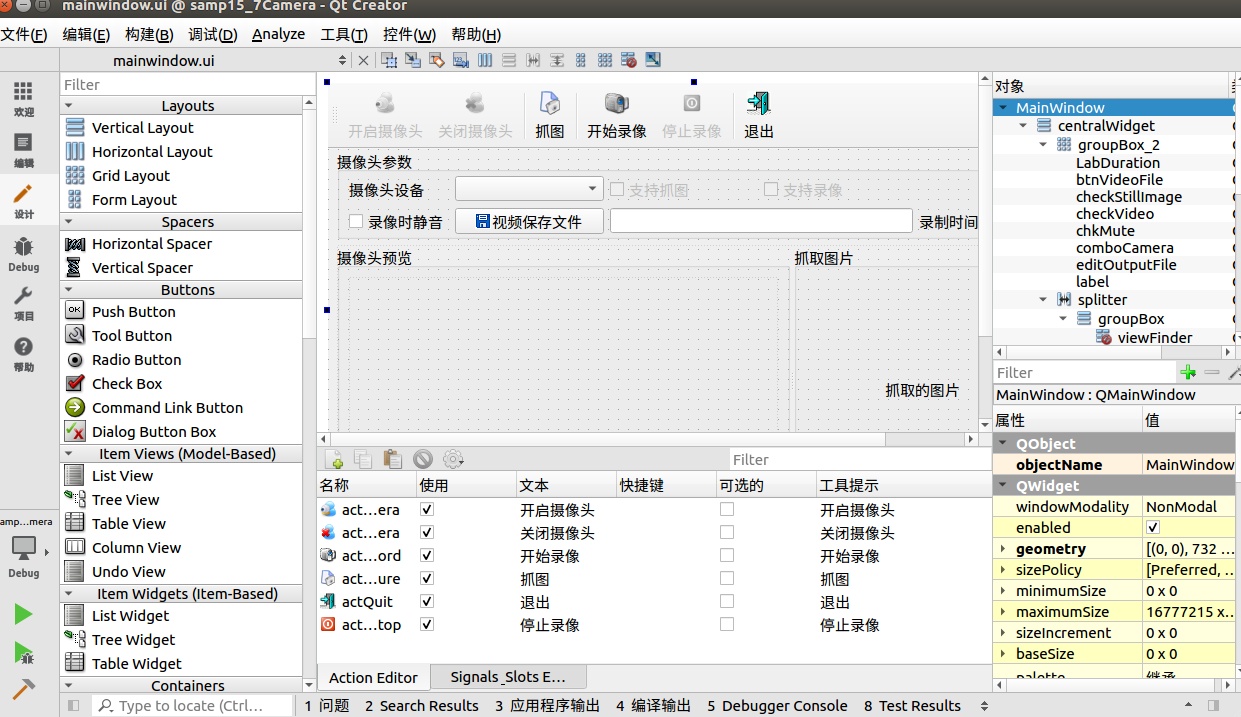Open the 欢迎 (Welcome) mode in sidebar
1241x717 pixels.
23,99
